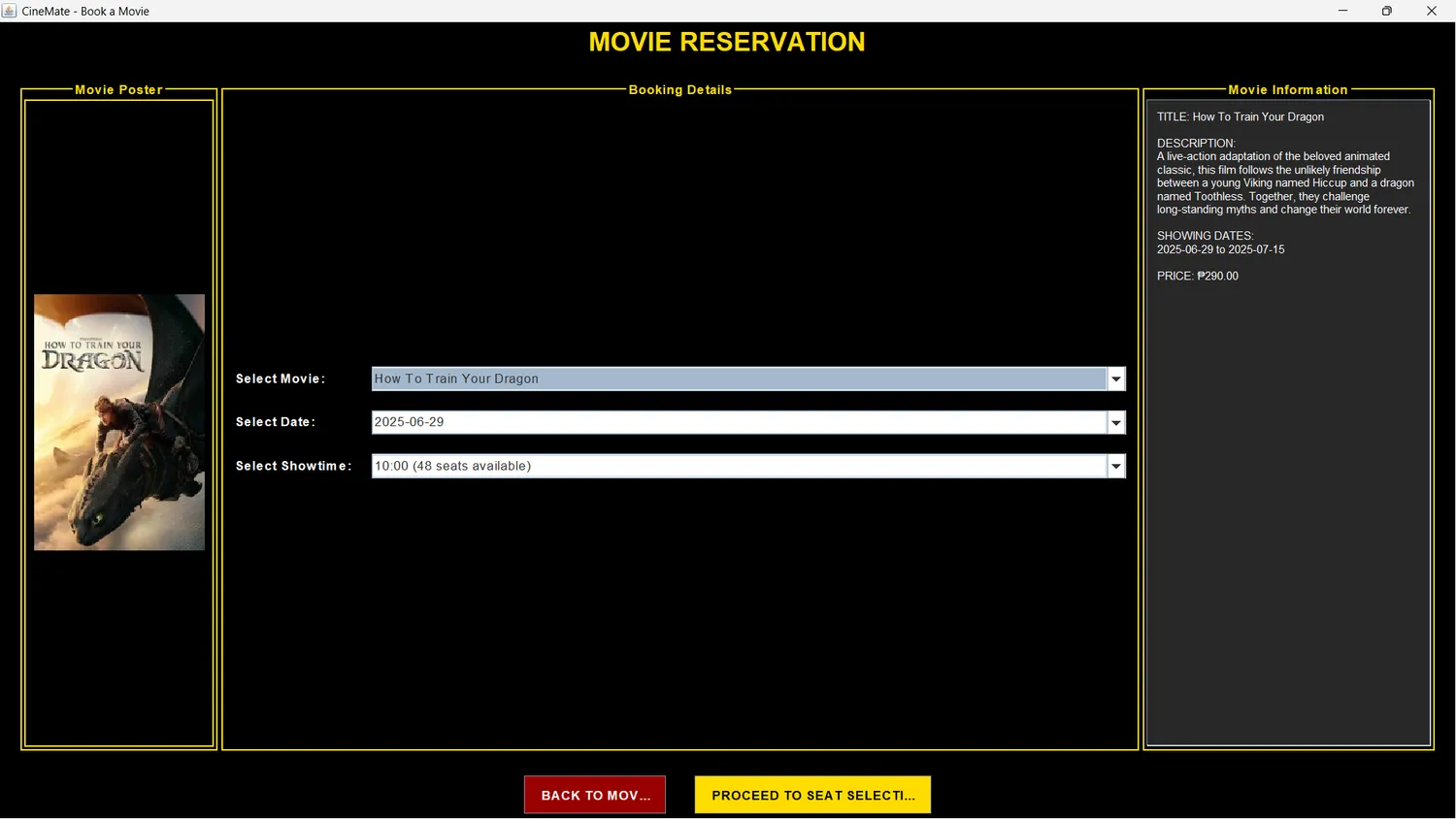Screen dimensions: 1456x819
Task: Click the Select Showtime: label
Action: pos(294,466)
